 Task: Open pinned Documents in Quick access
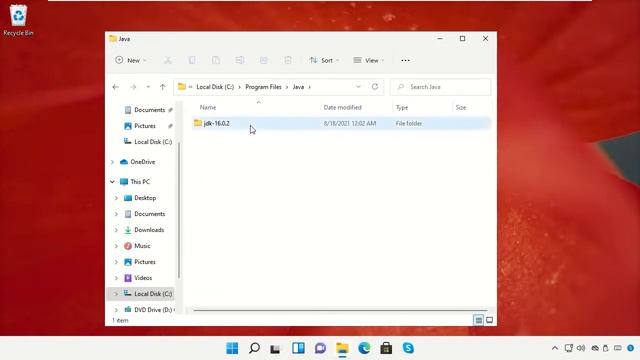pyautogui.click(x=149, y=110)
